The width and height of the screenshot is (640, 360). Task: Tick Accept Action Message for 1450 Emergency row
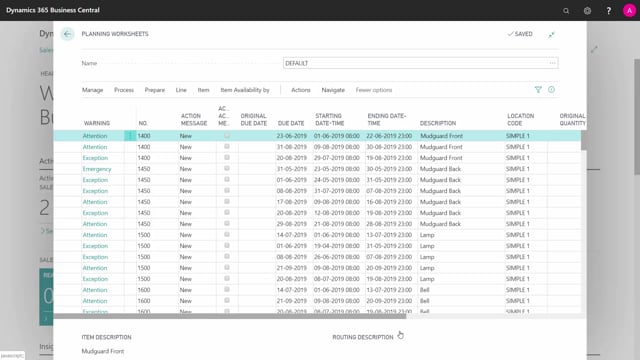click(227, 169)
